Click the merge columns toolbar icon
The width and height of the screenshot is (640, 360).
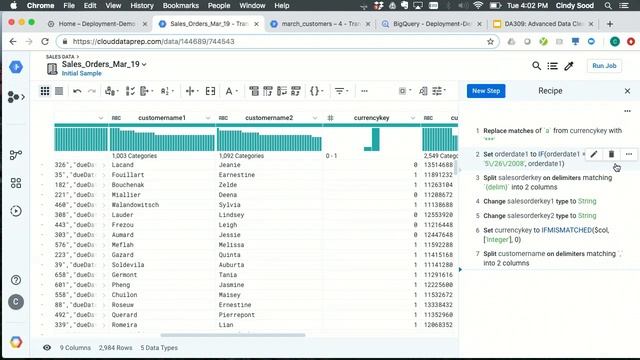coord(210,91)
